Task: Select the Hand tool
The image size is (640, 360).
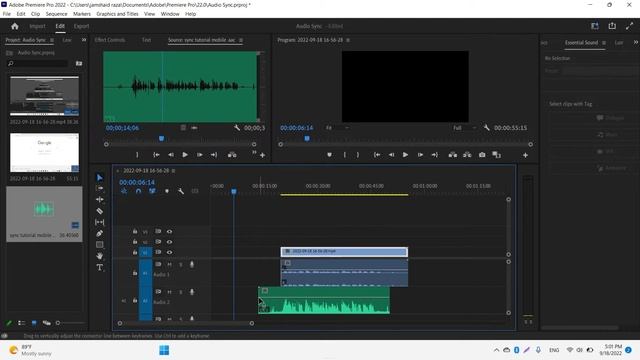Action: point(100,256)
